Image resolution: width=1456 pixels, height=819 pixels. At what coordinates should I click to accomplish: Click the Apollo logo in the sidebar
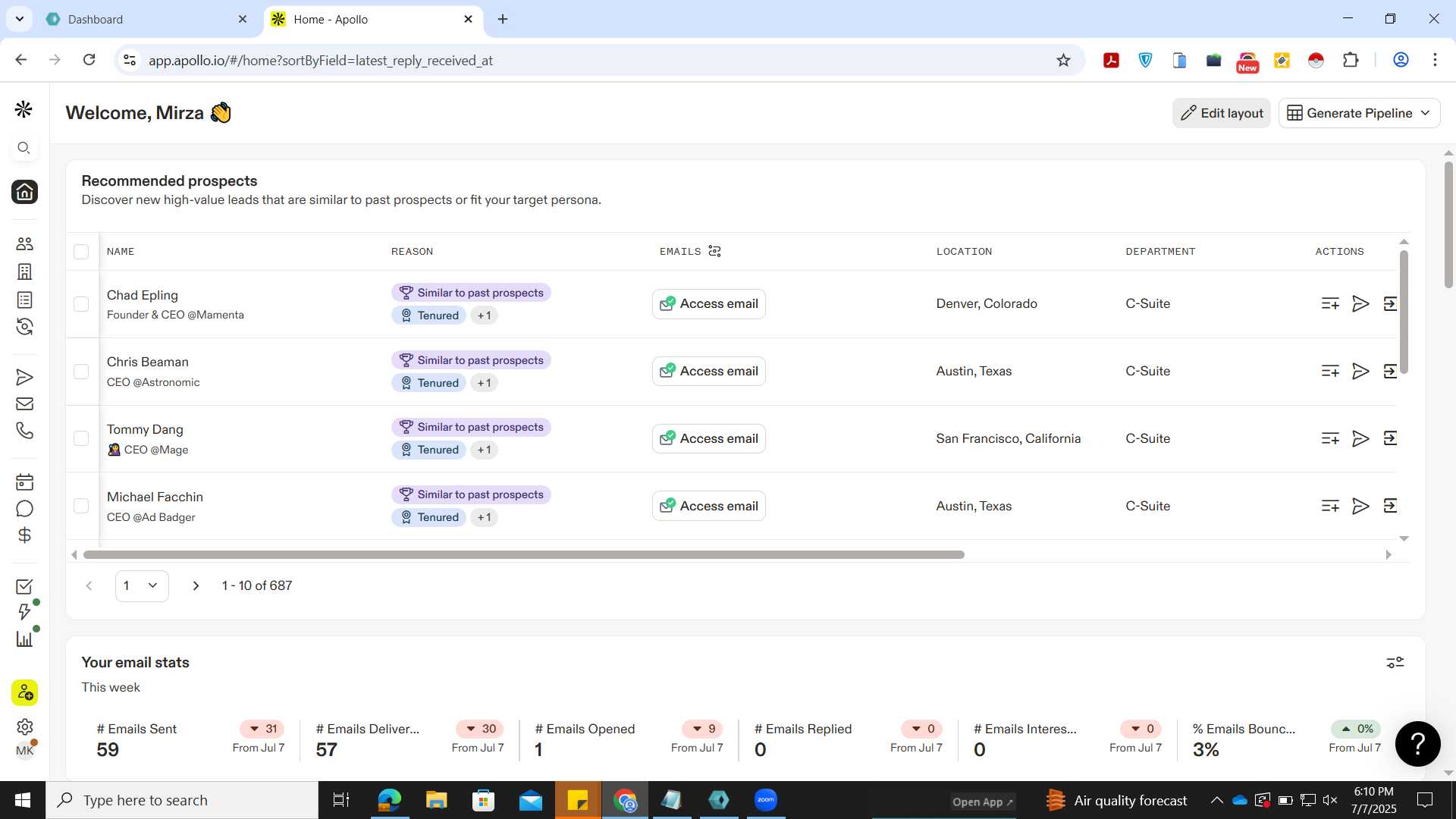24,109
